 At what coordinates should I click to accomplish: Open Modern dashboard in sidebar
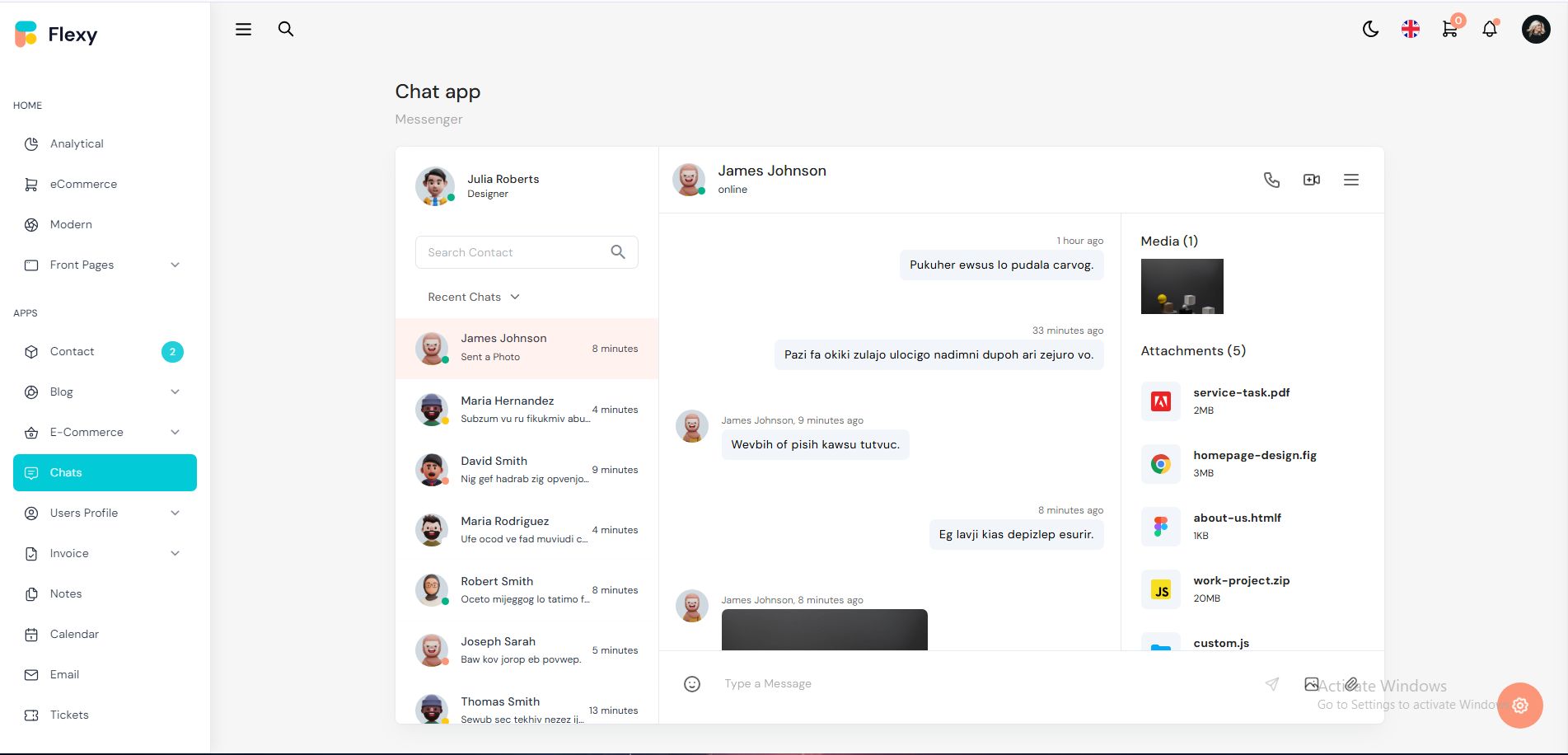click(105, 225)
